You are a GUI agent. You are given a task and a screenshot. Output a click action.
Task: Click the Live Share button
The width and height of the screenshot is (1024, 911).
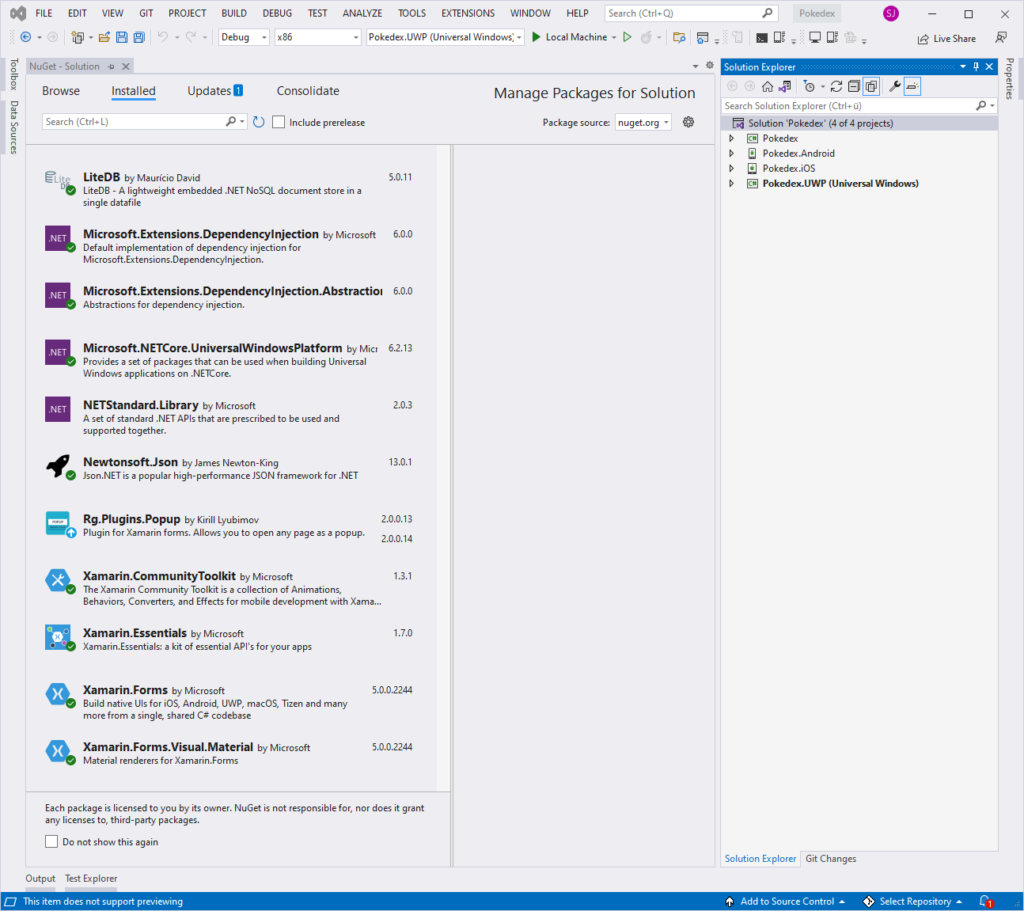coord(946,38)
